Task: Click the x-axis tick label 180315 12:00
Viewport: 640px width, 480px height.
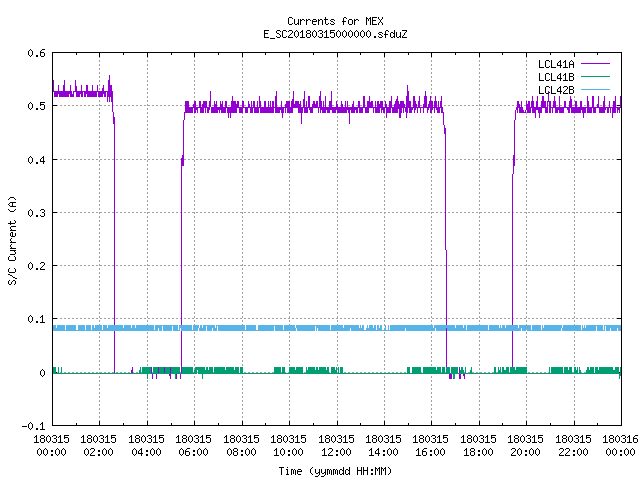Action: [336, 445]
